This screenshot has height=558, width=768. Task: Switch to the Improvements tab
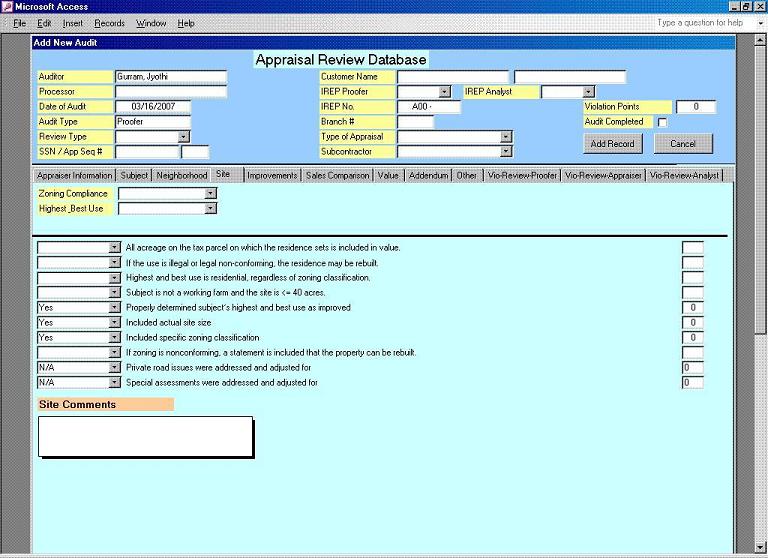click(x=272, y=175)
